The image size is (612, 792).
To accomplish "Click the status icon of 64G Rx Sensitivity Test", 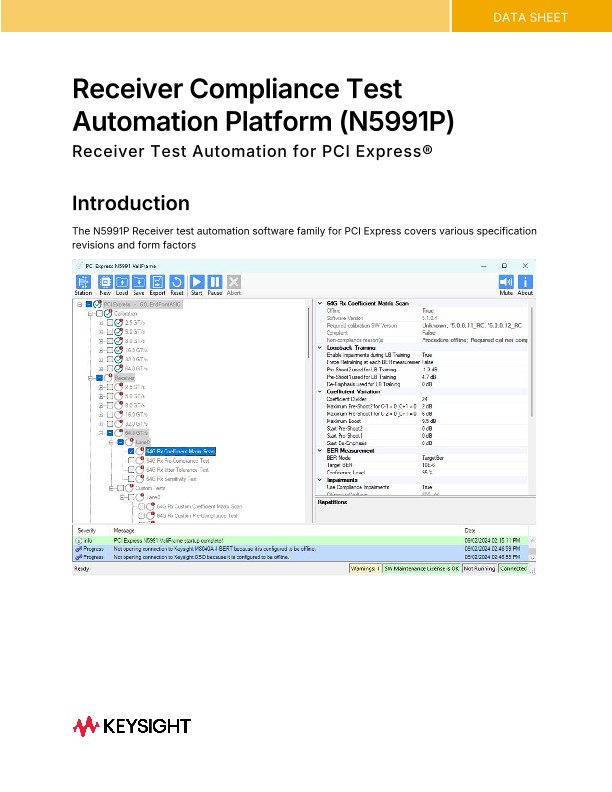I will (140, 479).
